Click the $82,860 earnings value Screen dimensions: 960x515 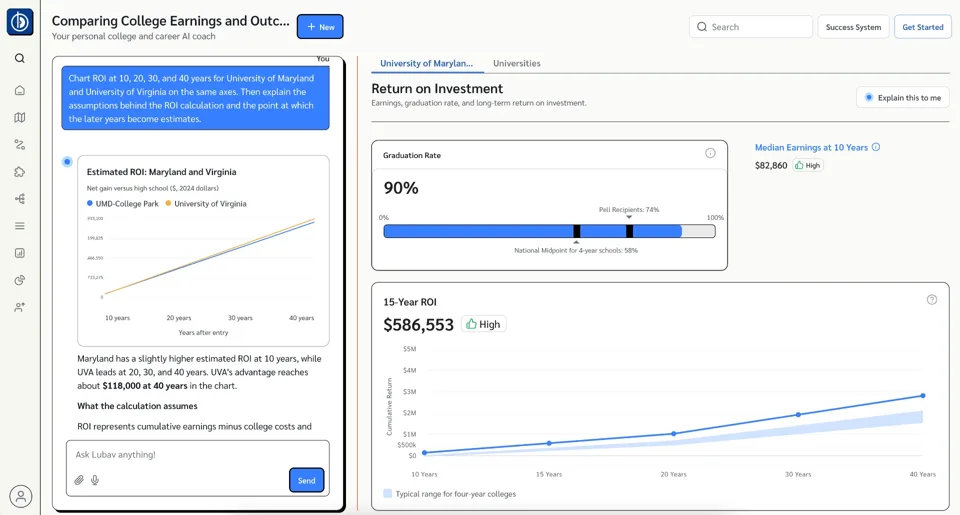[771, 165]
